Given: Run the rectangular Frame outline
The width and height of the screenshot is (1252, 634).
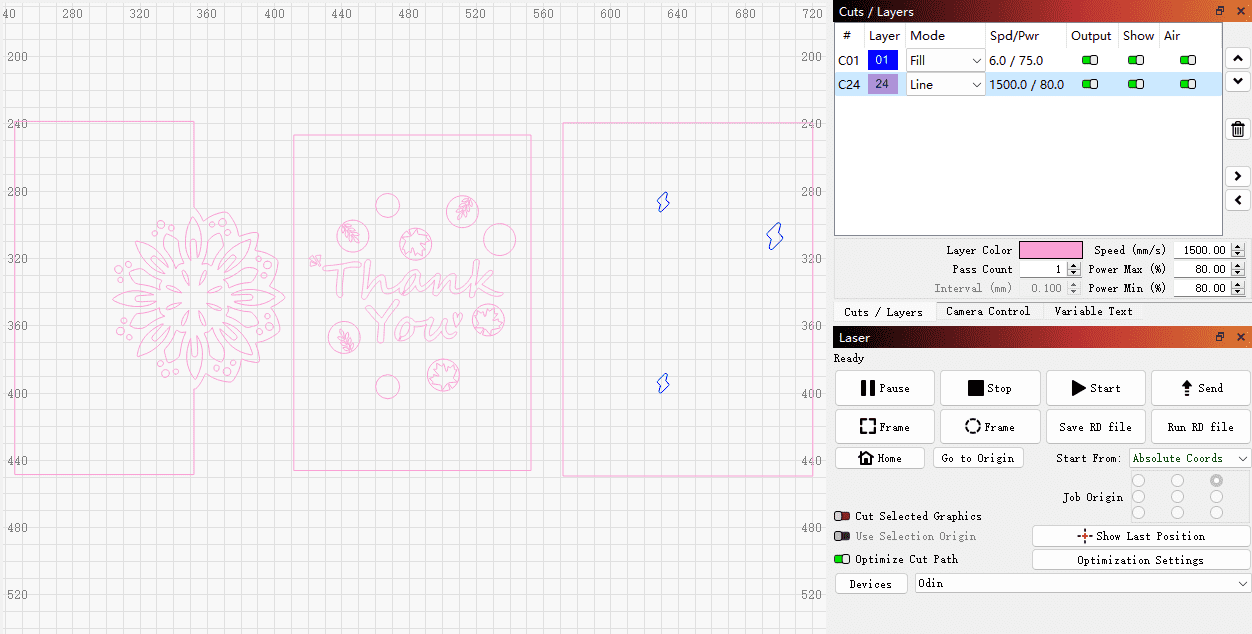Looking at the screenshot, I should coord(885,427).
